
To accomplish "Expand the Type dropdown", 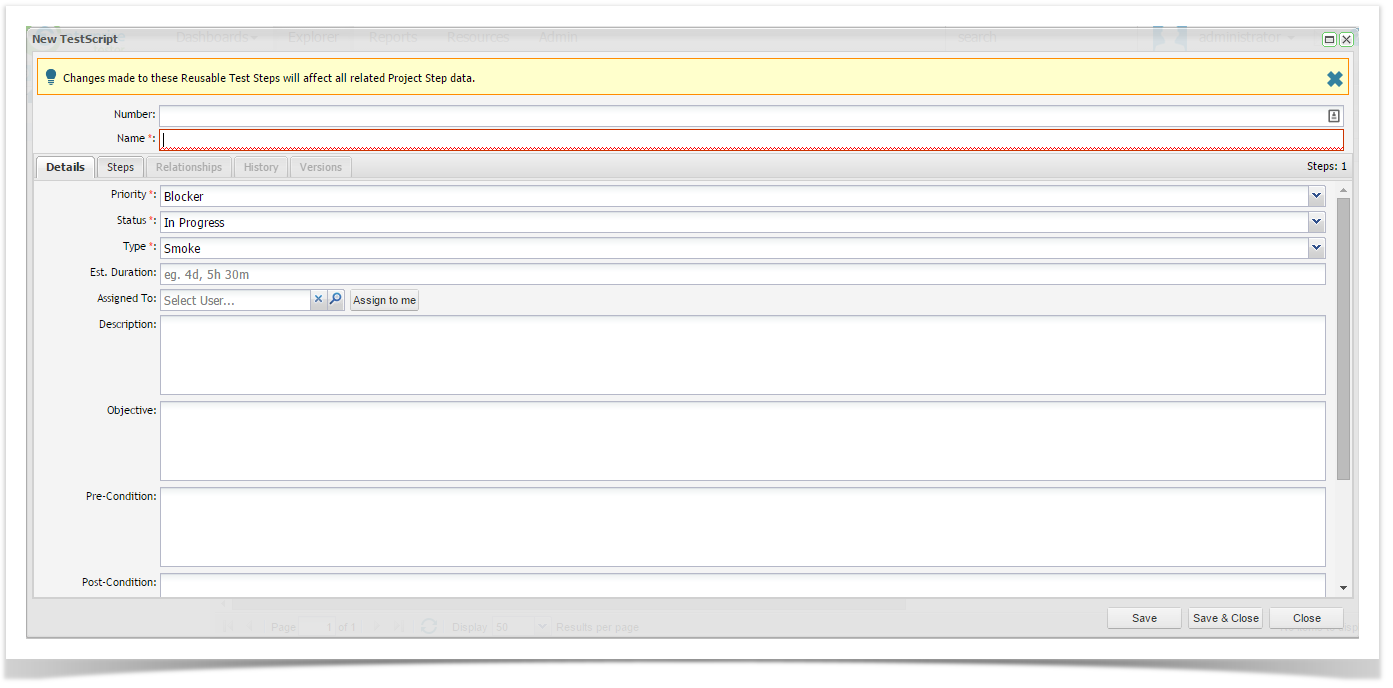I will pos(1316,248).
